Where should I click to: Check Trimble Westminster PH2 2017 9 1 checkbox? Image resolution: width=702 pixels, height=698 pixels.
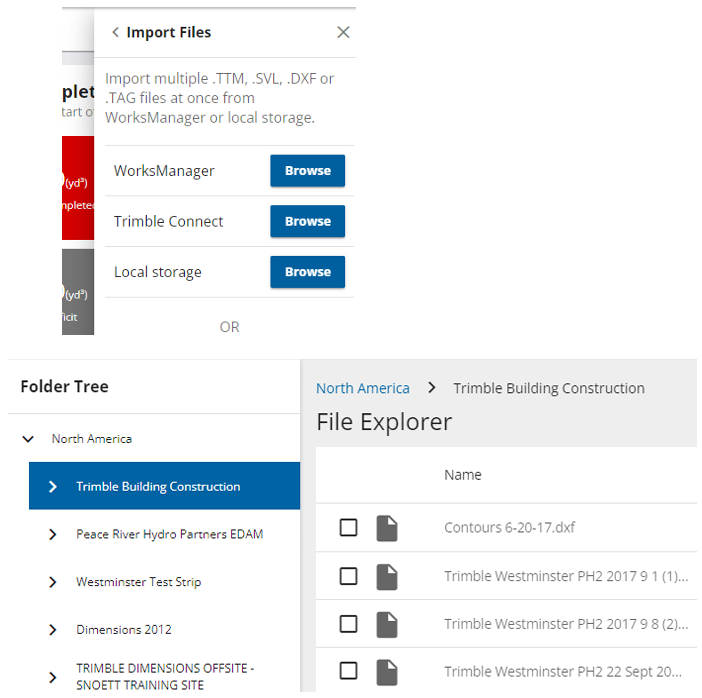click(x=348, y=576)
